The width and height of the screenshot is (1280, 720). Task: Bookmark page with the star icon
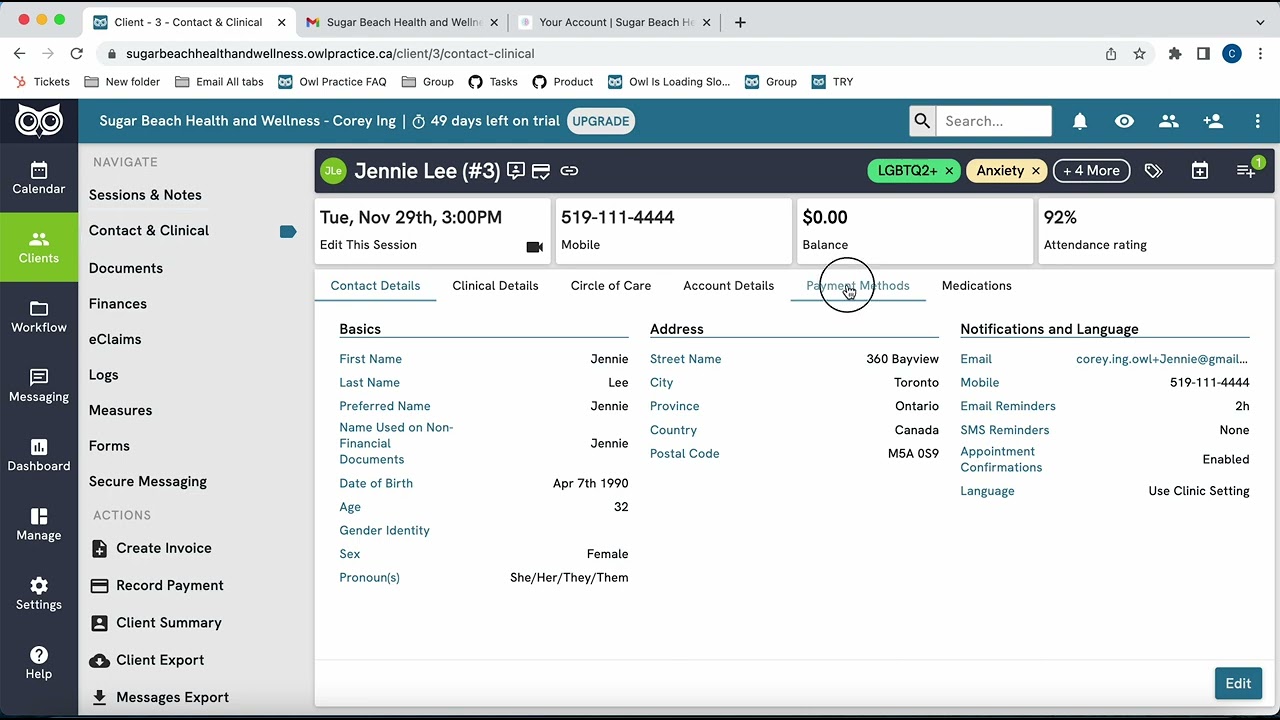pyautogui.click(x=1139, y=54)
